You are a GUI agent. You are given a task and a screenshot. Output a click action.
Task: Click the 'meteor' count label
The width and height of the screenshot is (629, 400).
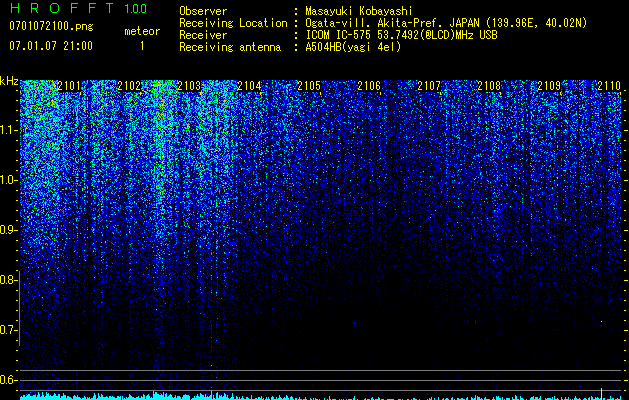[142, 31]
